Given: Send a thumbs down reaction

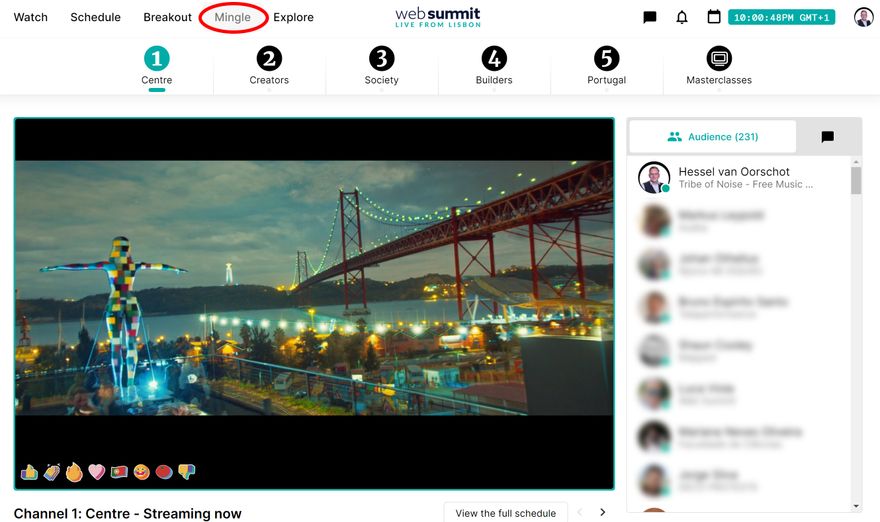Looking at the screenshot, I should coord(186,472).
